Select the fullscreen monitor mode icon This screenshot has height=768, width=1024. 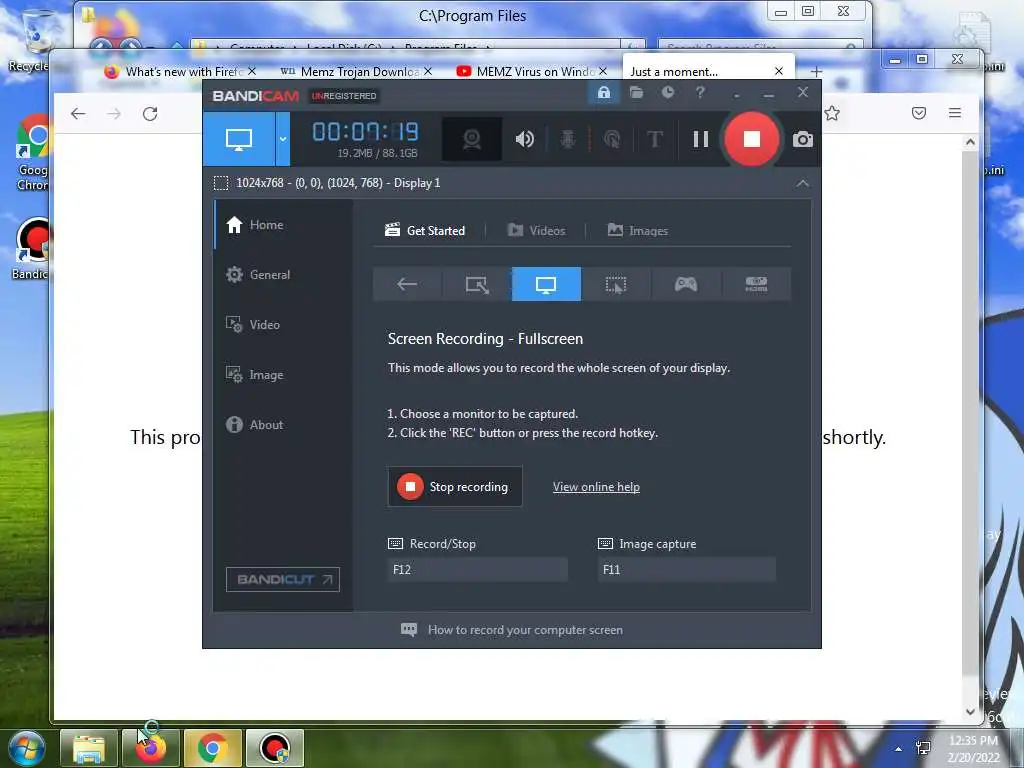click(546, 284)
